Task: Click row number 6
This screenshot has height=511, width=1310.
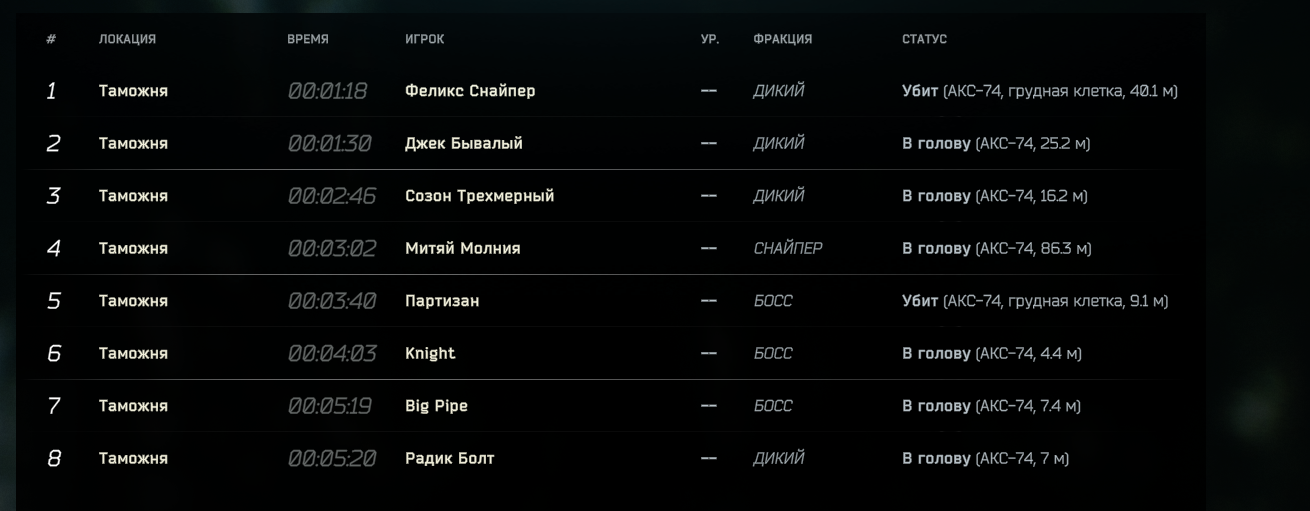Action: [x=54, y=353]
